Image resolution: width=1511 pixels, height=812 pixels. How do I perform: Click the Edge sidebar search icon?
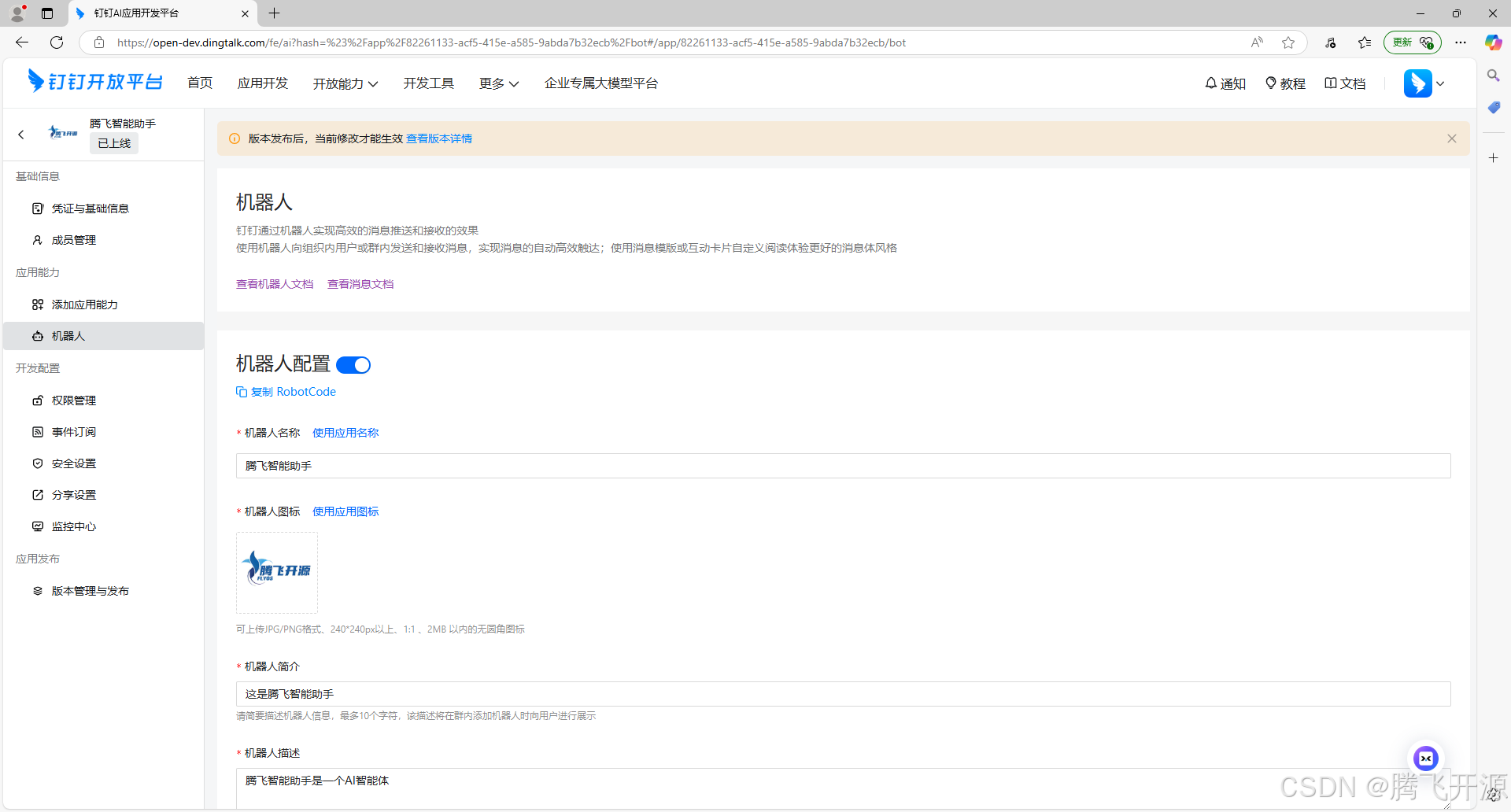1493,76
